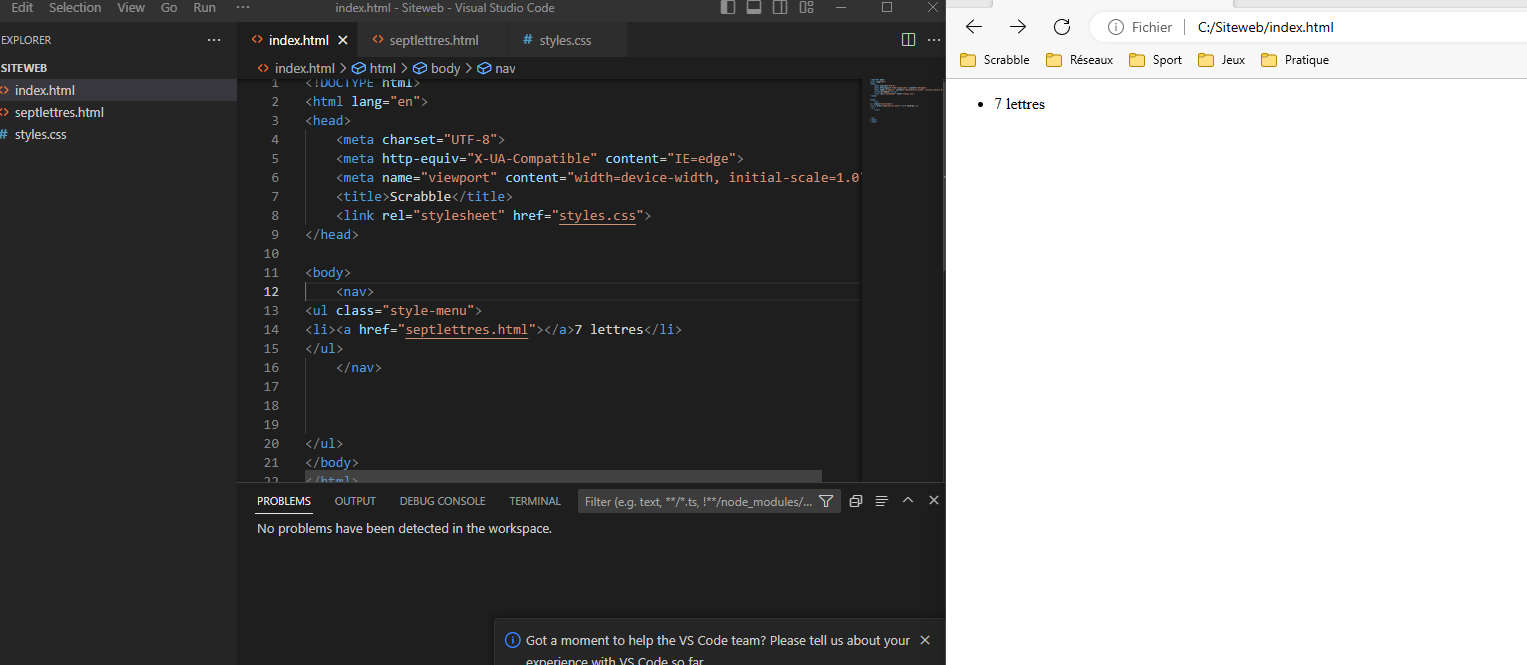Switch to the TERMINAL panel tab

coord(535,501)
